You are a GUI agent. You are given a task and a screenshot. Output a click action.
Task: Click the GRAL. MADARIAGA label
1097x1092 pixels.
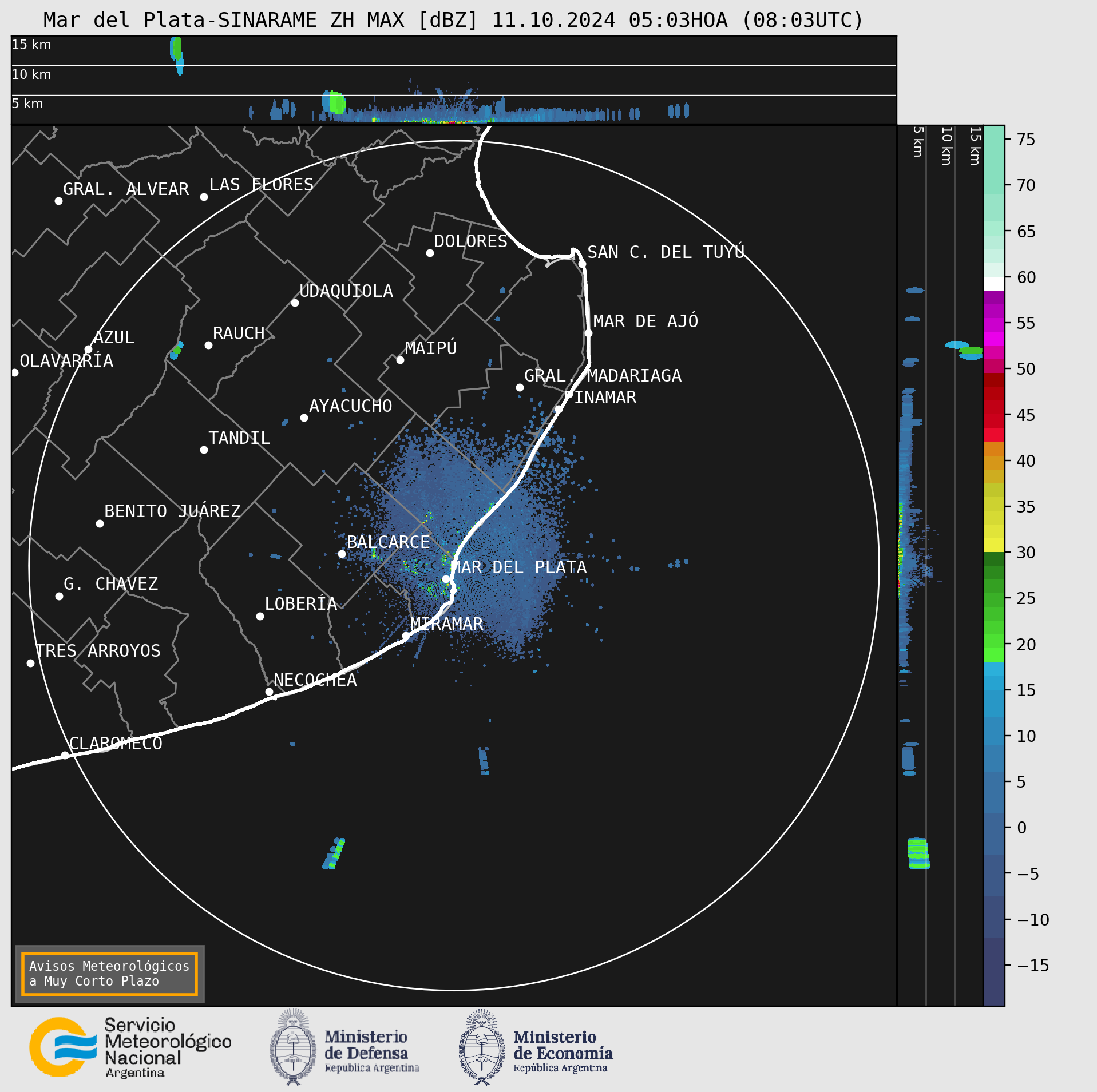pyautogui.click(x=603, y=376)
